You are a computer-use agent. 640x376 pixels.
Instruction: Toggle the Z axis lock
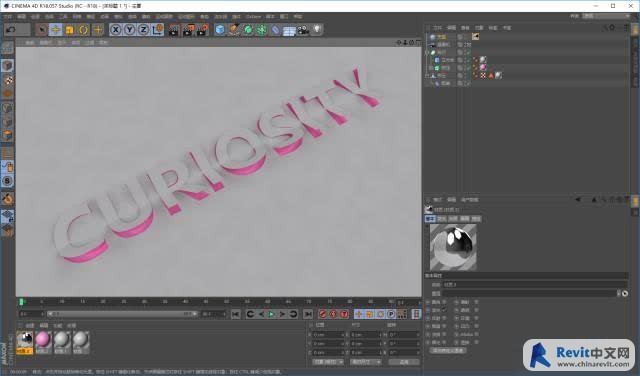coord(143,30)
